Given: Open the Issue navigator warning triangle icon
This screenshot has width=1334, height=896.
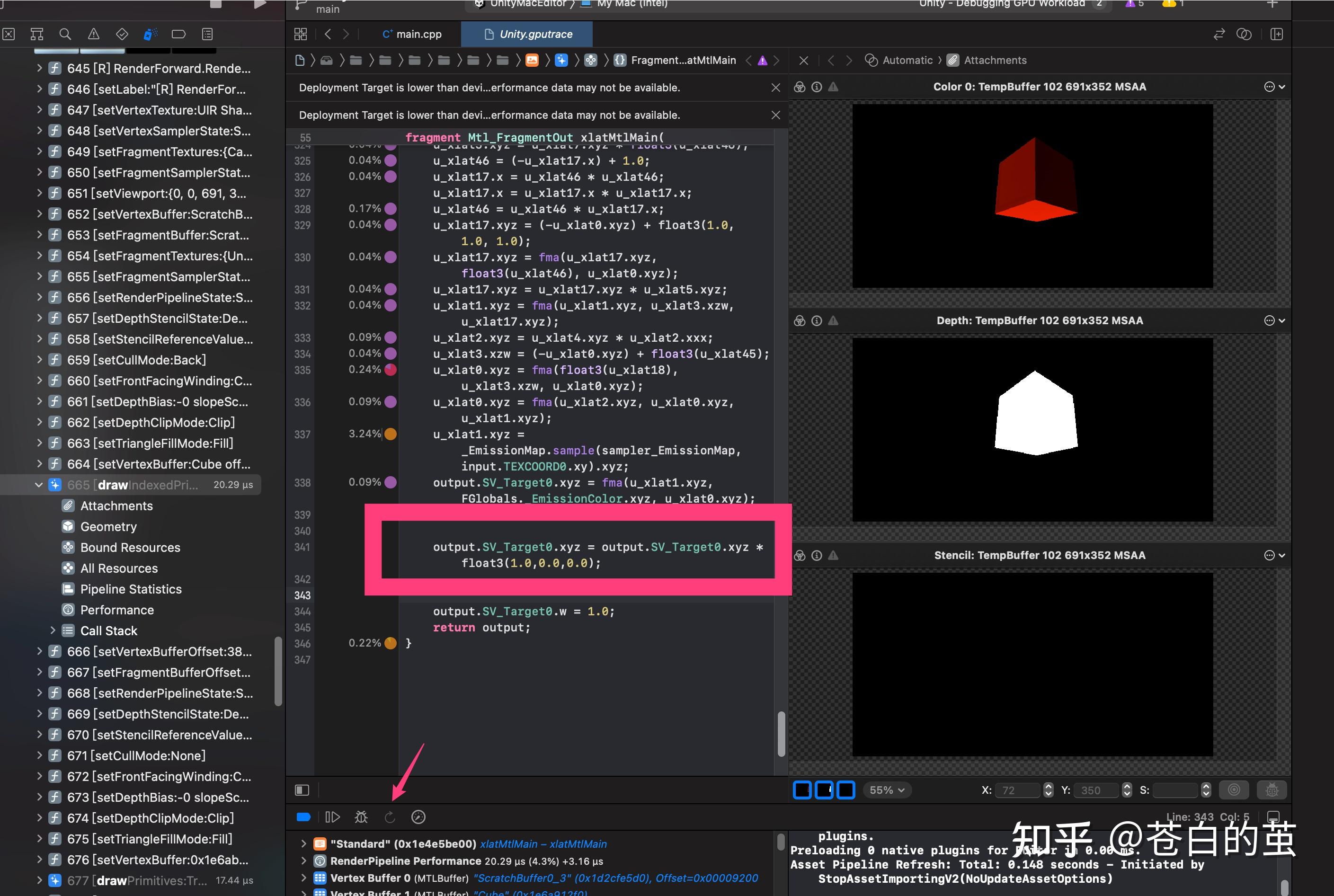Looking at the screenshot, I should point(94,34).
